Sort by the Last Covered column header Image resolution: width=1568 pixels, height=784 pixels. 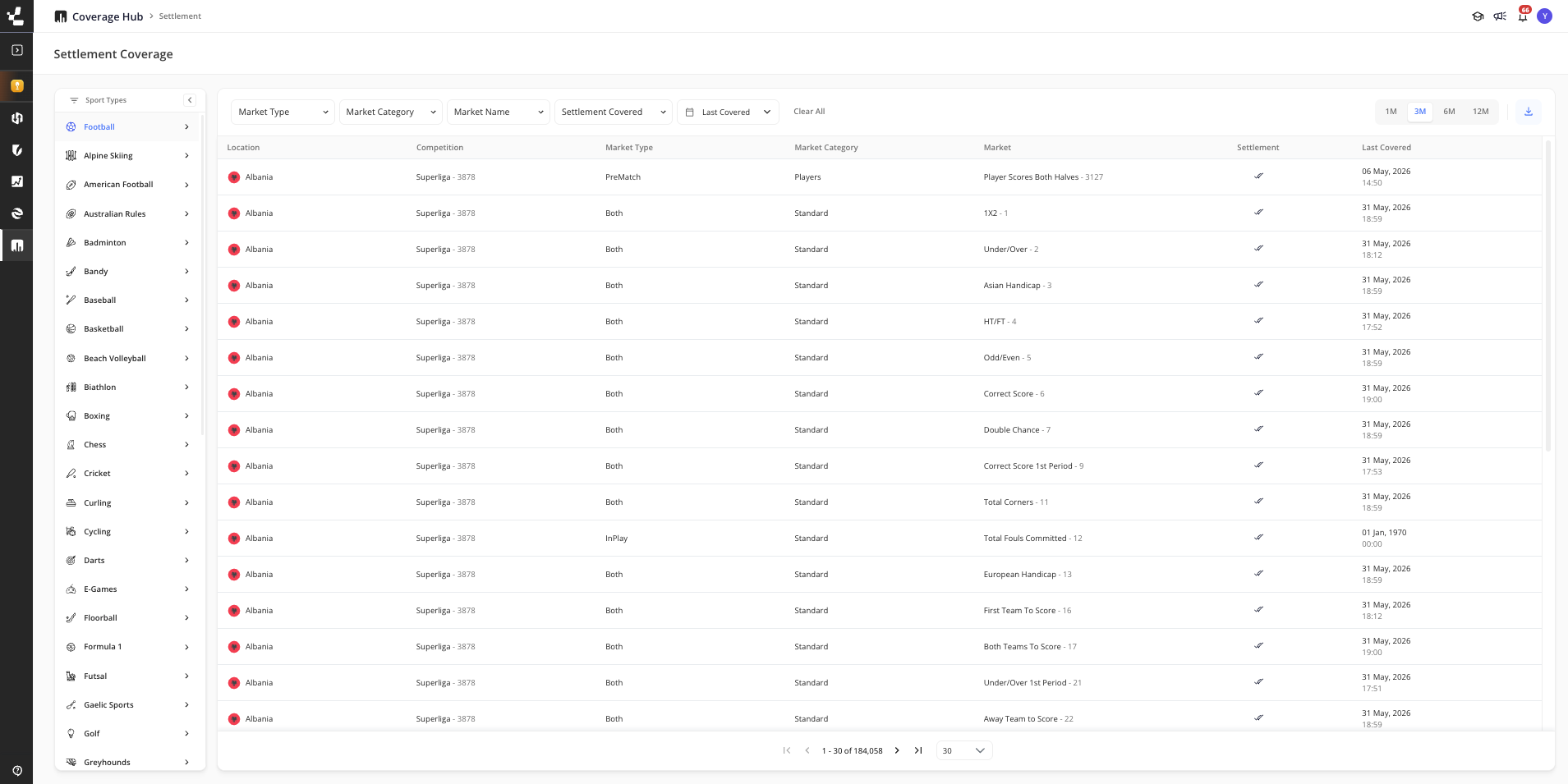[x=1386, y=148]
